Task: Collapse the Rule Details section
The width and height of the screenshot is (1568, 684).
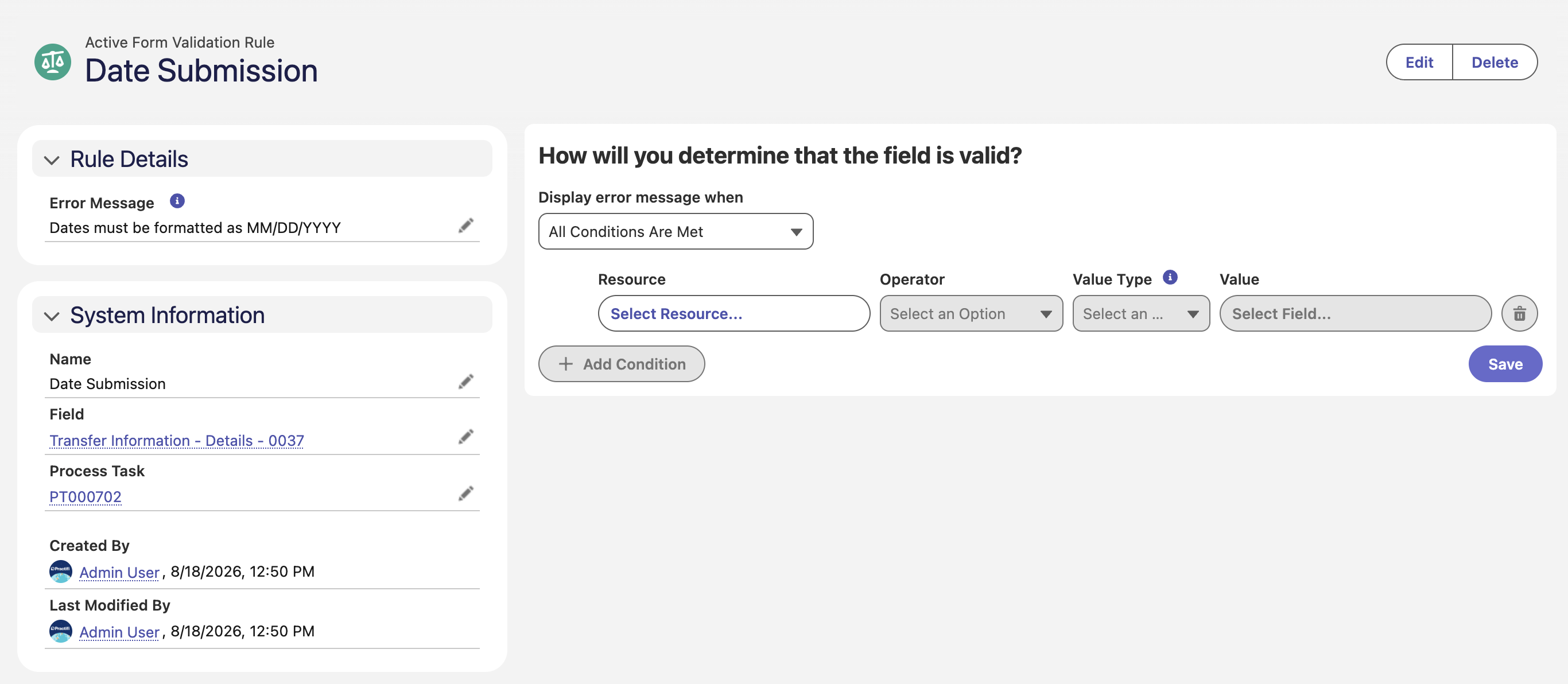Action: [x=52, y=160]
